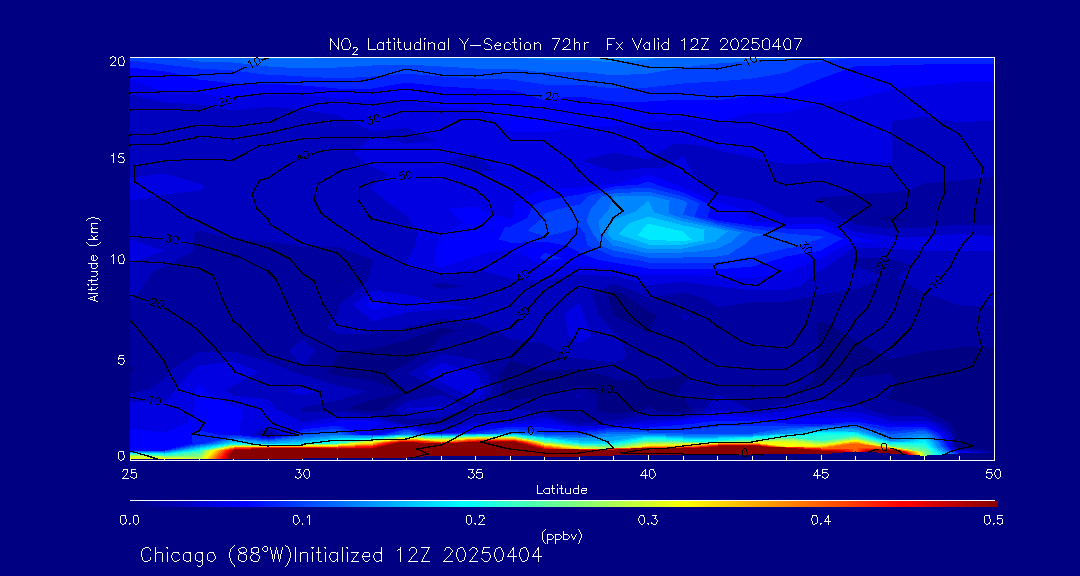Click the color bar label 0.5
This screenshot has height=576, width=1080.
pyautogui.click(x=993, y=520)
